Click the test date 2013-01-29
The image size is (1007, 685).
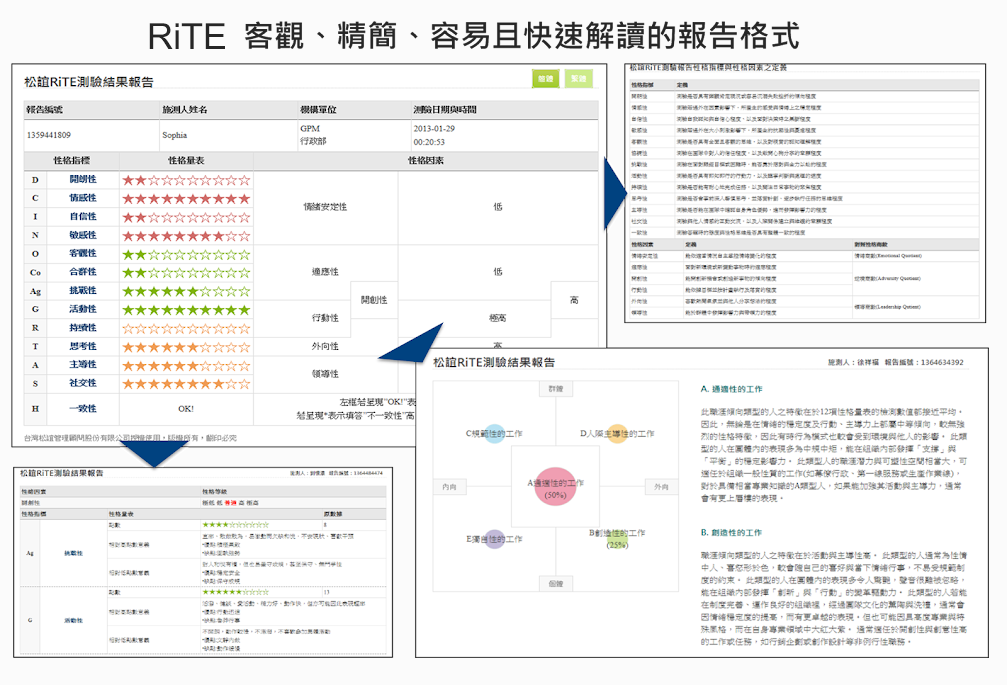point(434,128)
